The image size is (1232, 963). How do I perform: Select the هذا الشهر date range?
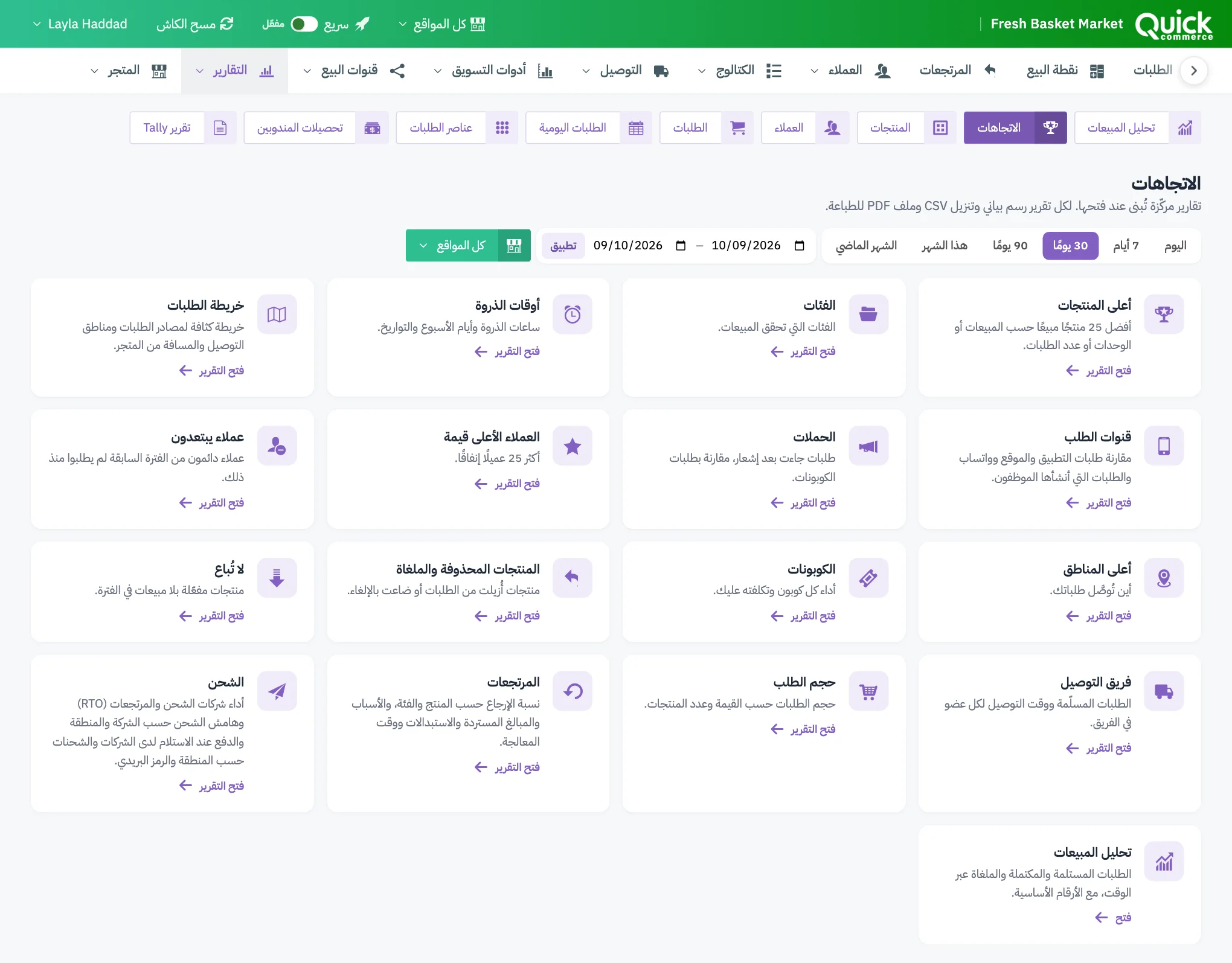pyautogui.click(x=945, y=246)
